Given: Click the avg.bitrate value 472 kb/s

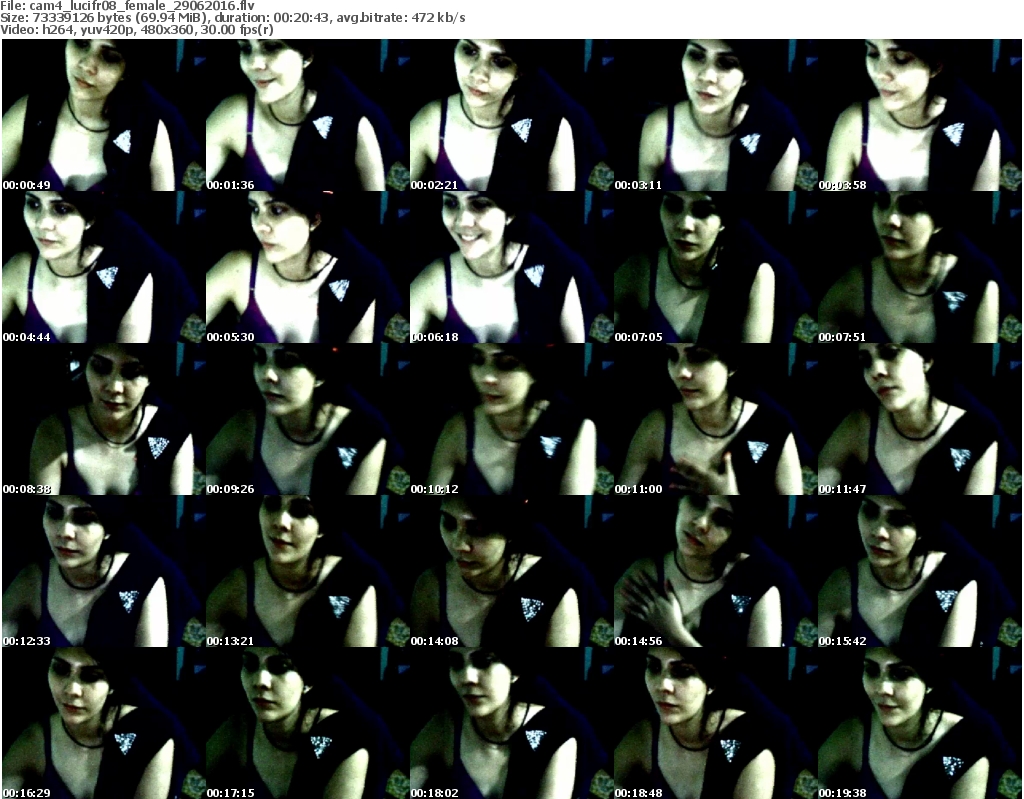Looking at the screenshot, I should (x=438, y=18).
